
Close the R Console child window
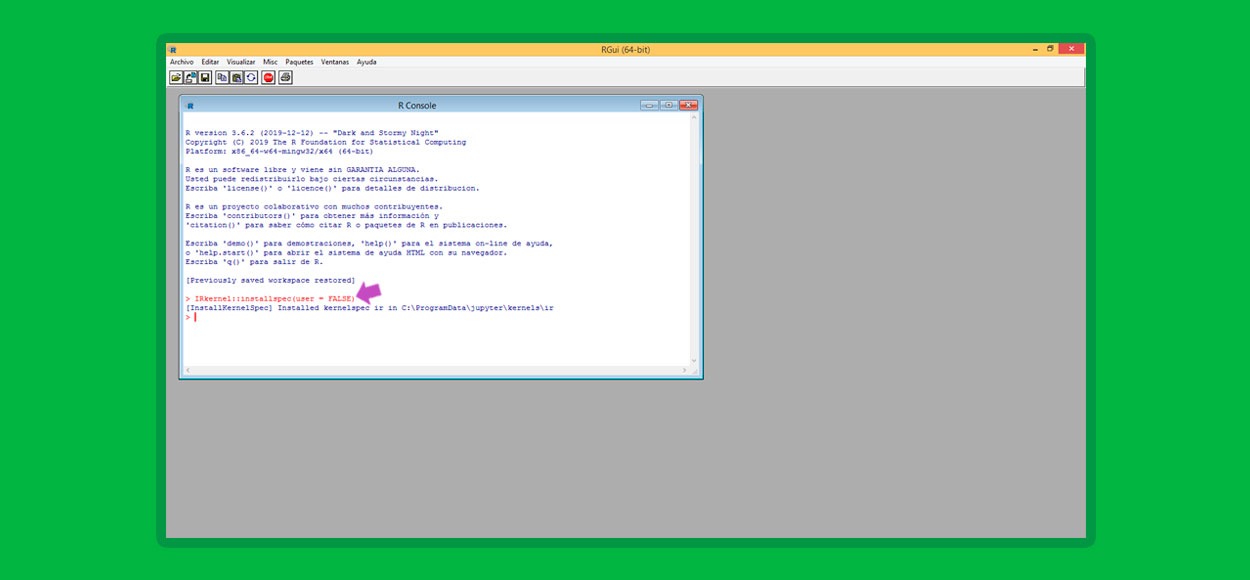[688, 105]
